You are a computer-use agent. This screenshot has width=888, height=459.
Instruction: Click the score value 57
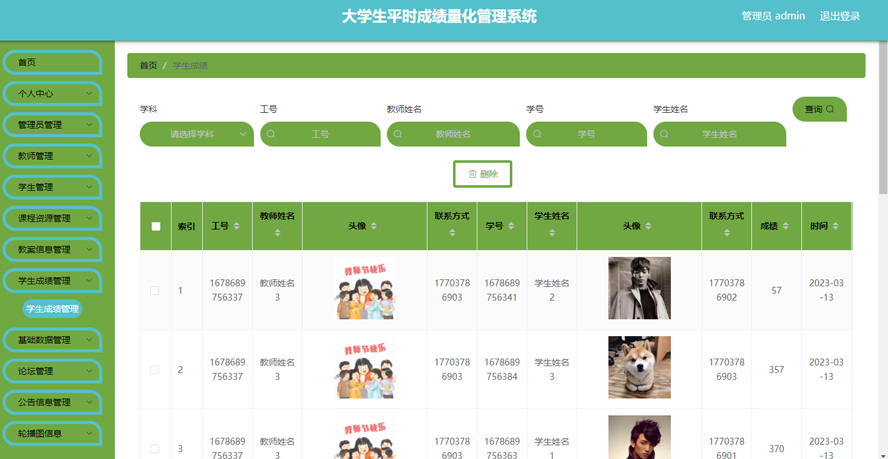click(x=776, y=291)
